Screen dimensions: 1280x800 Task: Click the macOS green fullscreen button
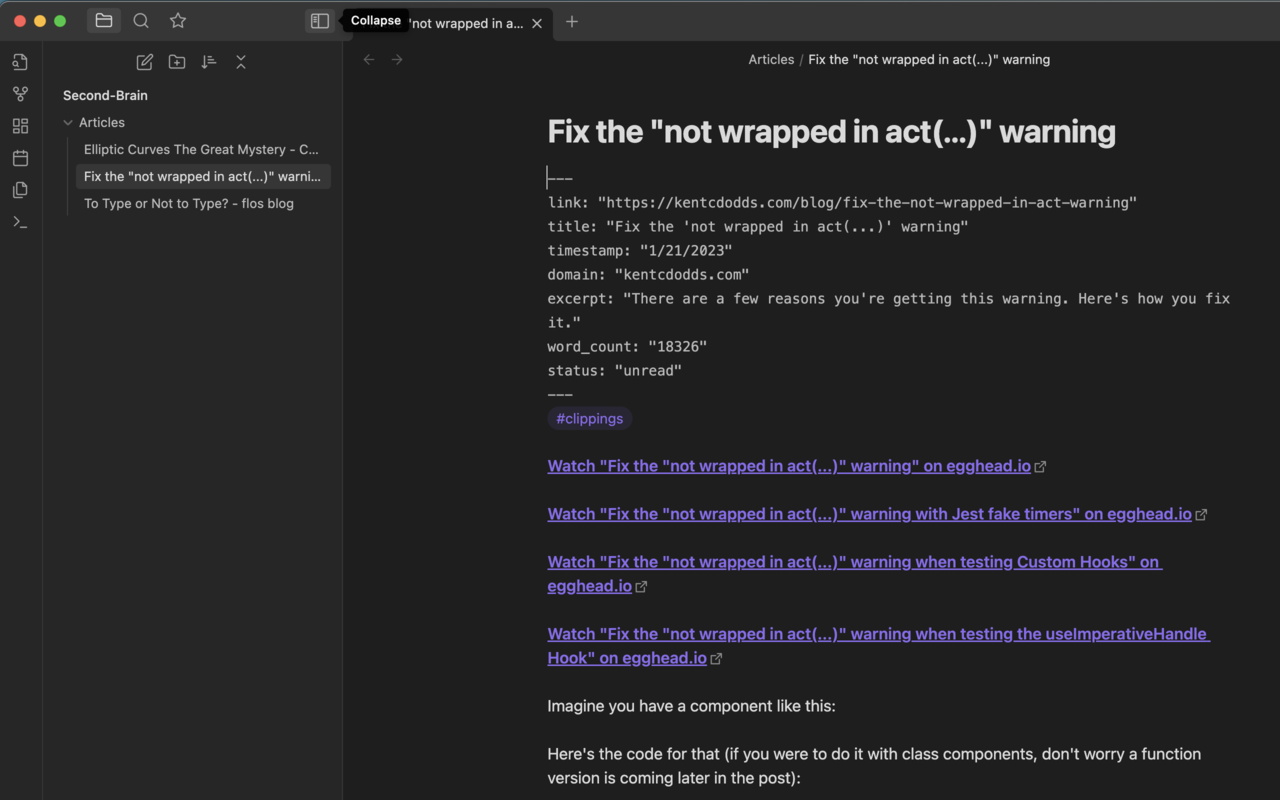click(x=60, y=21)
